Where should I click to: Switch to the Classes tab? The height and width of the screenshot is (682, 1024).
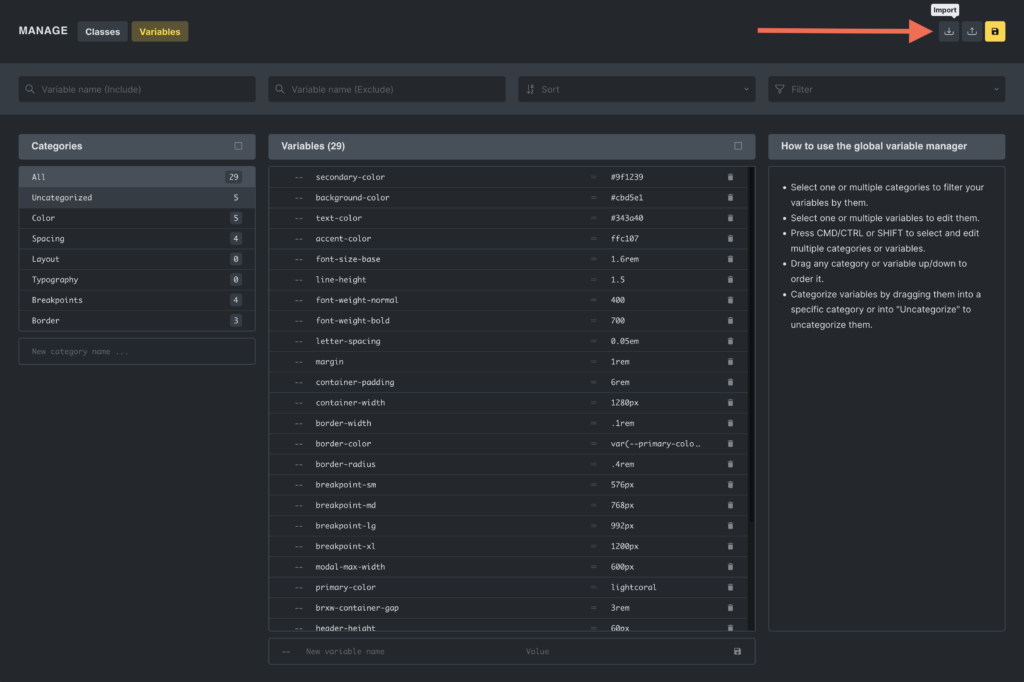click(102, 32)
